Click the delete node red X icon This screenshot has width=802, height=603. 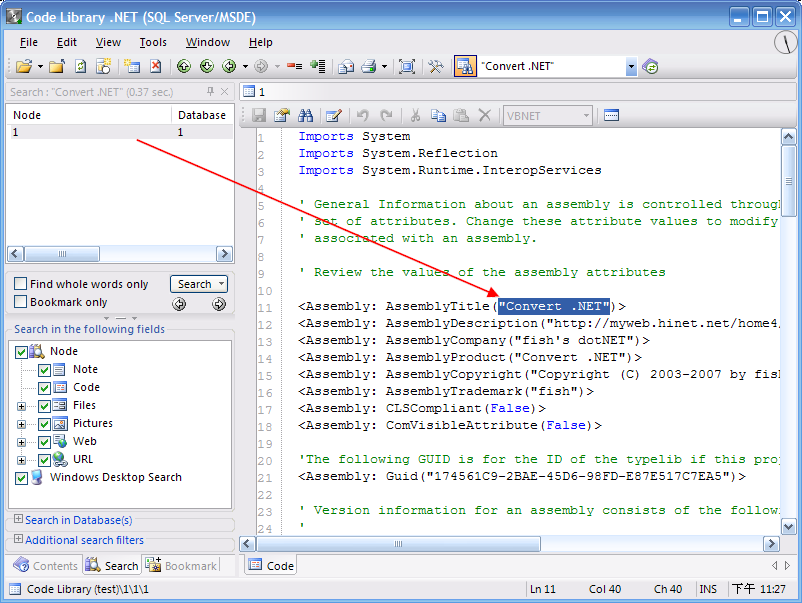[x=155, y=66]
